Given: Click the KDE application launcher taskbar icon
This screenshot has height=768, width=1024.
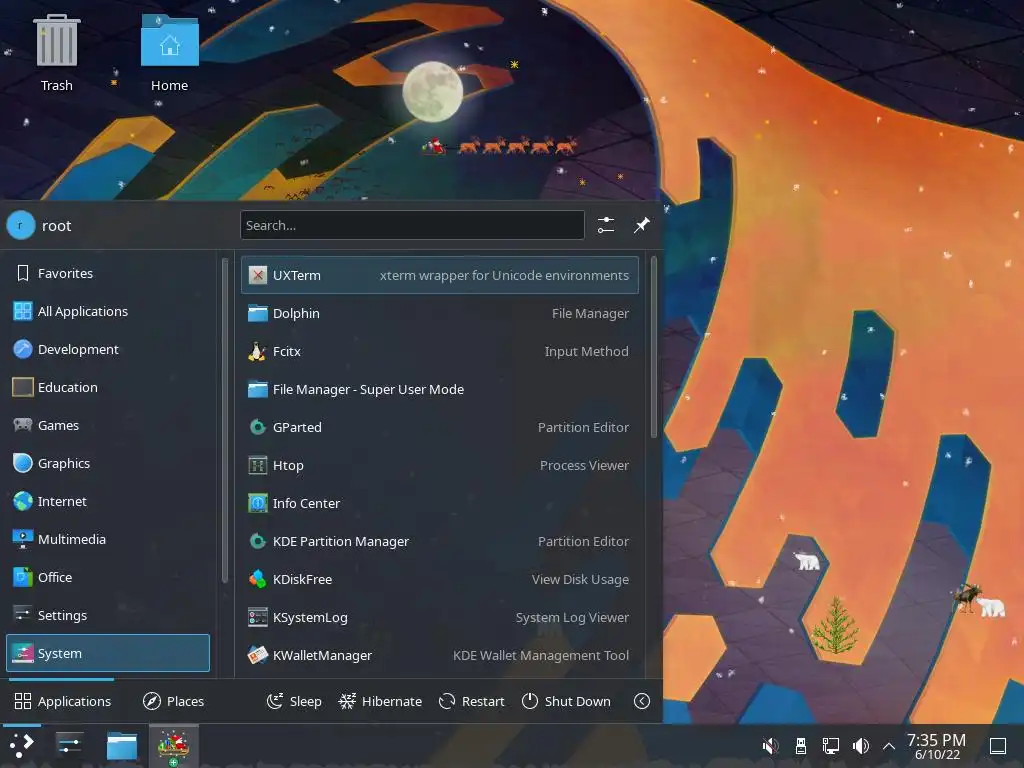Looking at the screenshot, I should (x=22, y=745).
